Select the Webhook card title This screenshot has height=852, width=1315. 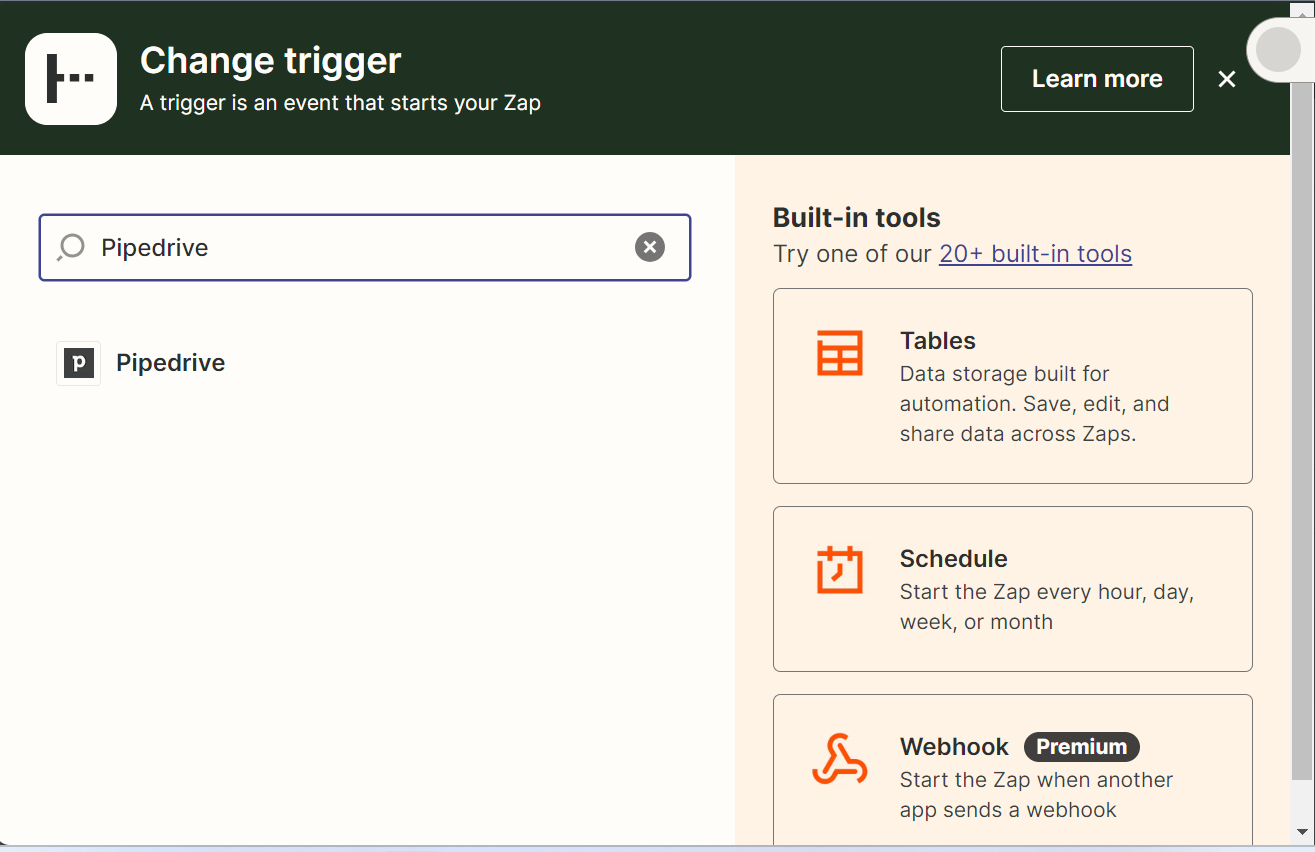click(x=954, y=747)
